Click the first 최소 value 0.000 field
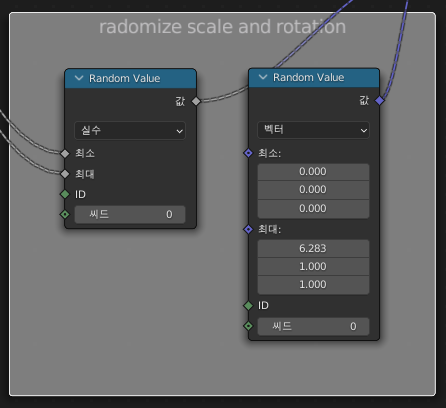 [313, 172]
